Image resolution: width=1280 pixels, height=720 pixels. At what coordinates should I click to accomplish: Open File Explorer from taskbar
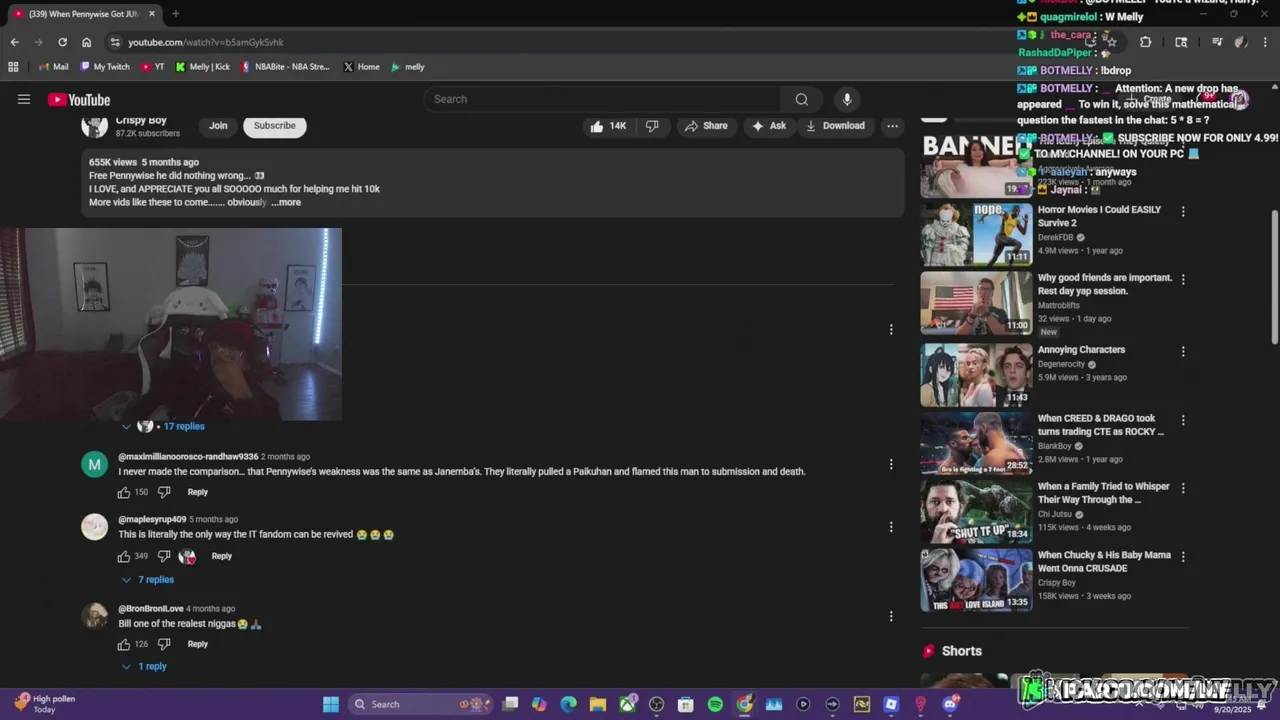tap(598, 704)
